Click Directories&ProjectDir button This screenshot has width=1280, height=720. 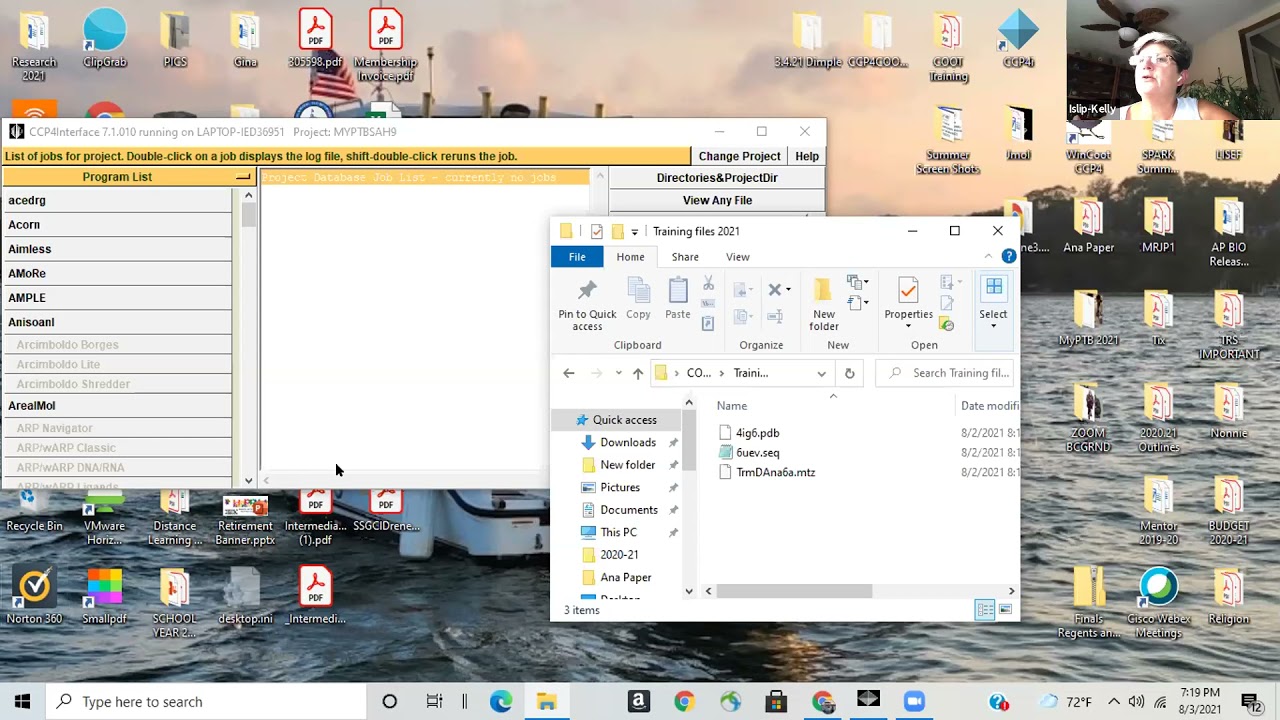(717, 178)
